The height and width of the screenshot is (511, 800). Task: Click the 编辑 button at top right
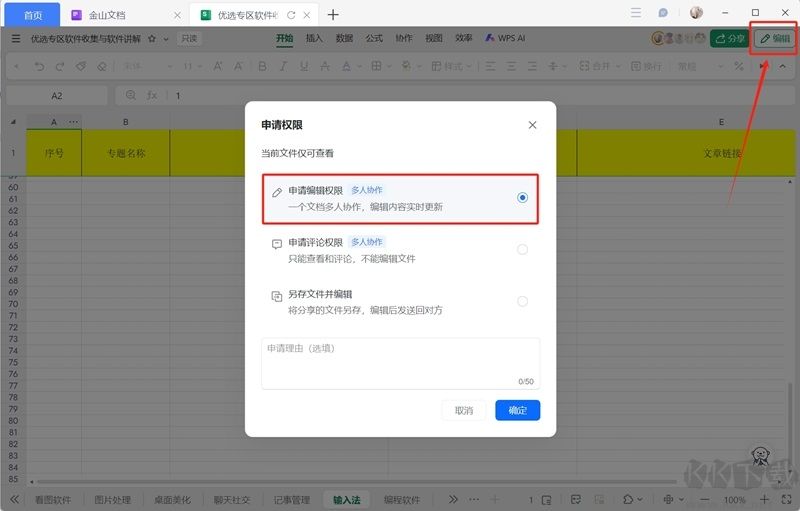coord(774,38)
